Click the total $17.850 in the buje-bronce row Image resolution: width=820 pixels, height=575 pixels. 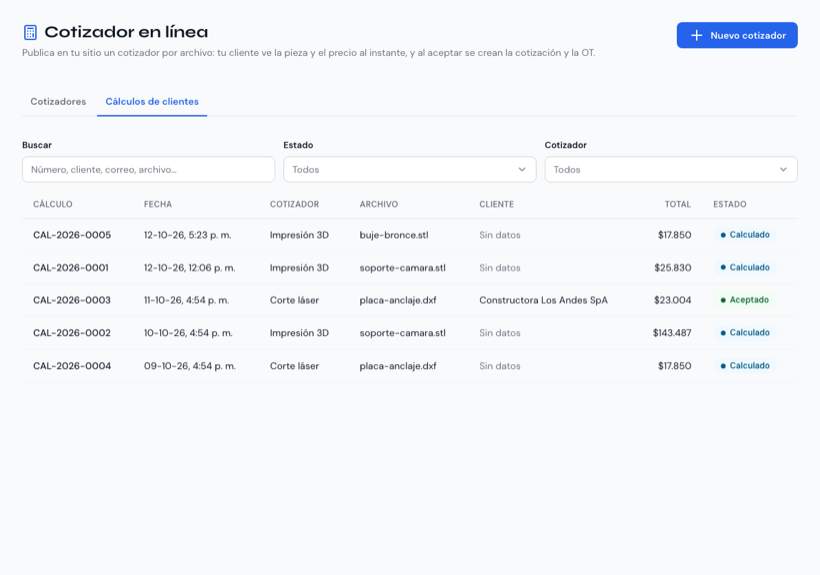[x=674, y=235]
